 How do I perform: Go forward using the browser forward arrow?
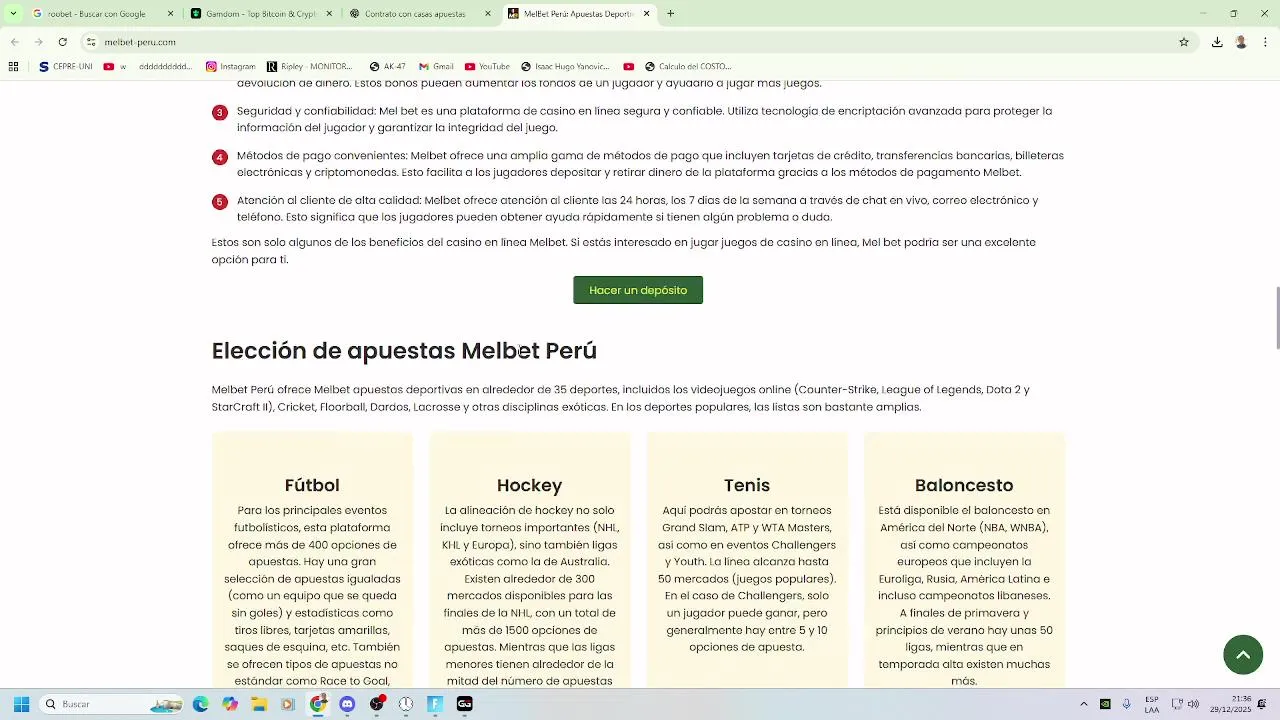coord(38,42)
